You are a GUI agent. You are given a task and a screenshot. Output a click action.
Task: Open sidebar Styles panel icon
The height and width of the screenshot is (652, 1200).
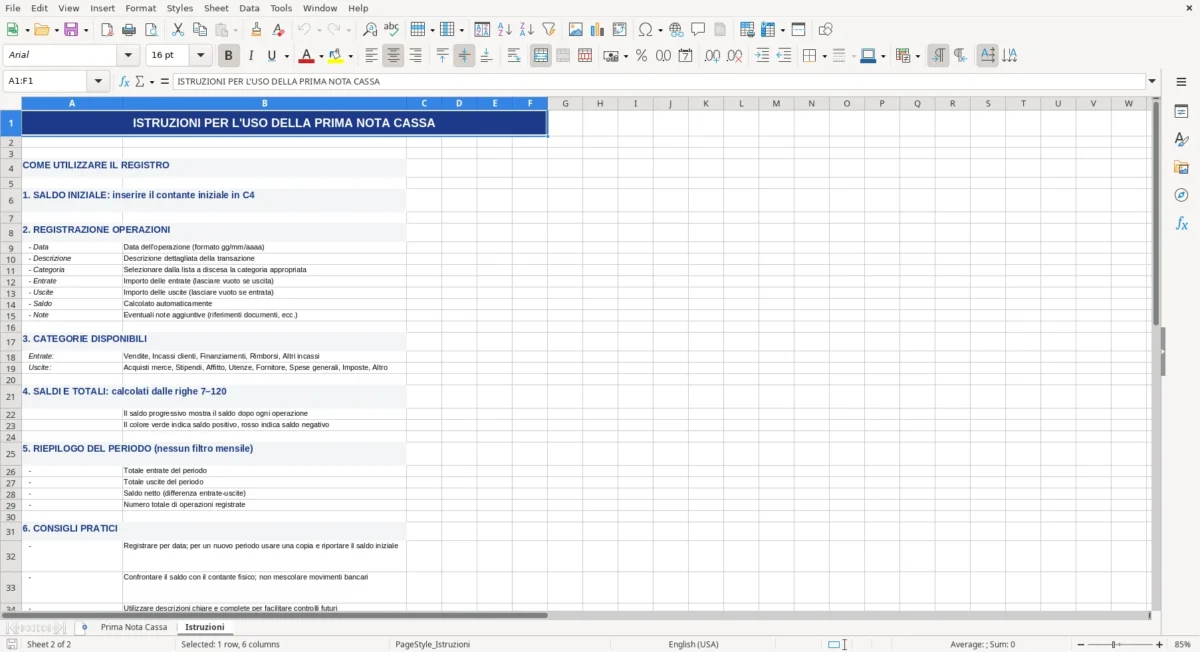coord(1181,139)
